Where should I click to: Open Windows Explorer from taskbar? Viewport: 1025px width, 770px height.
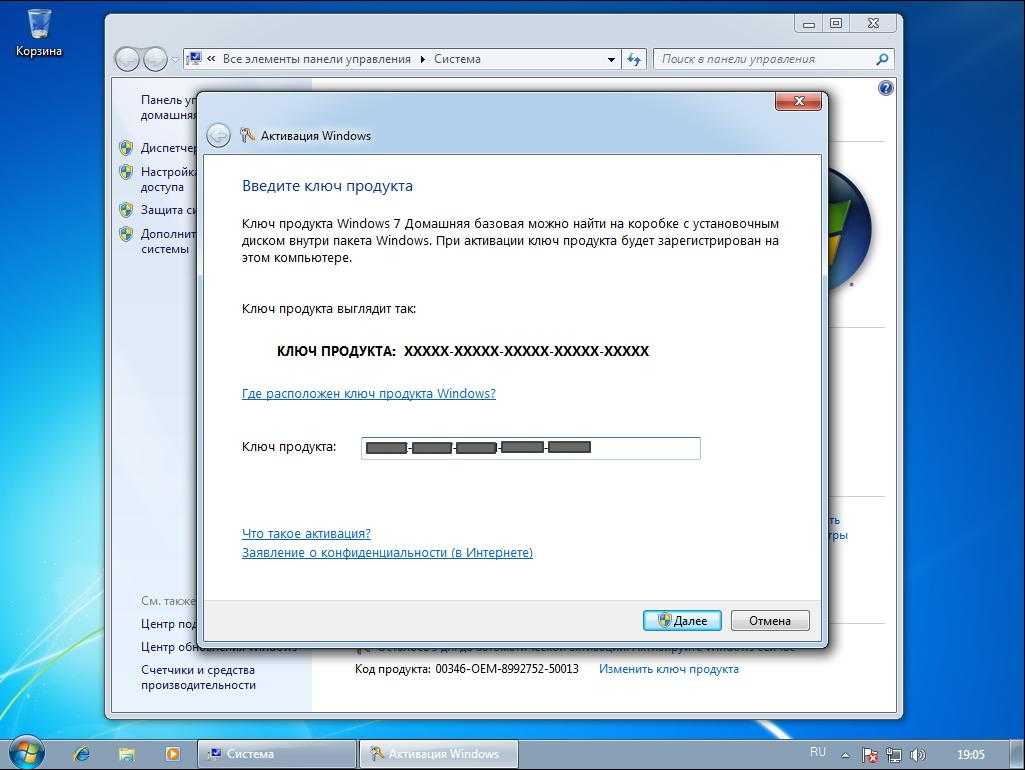(127, 754)
